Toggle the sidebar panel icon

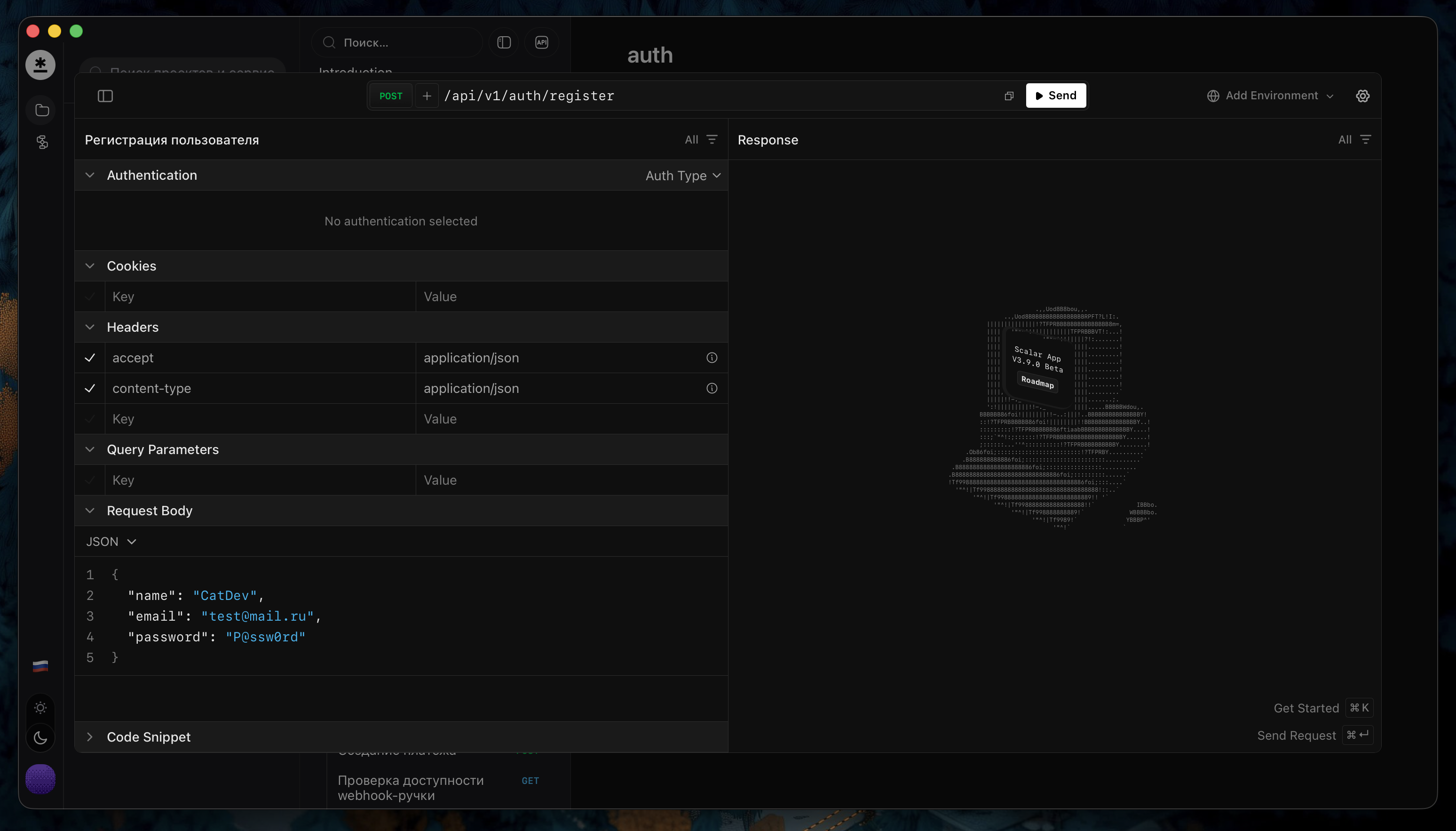click(105, 96)
